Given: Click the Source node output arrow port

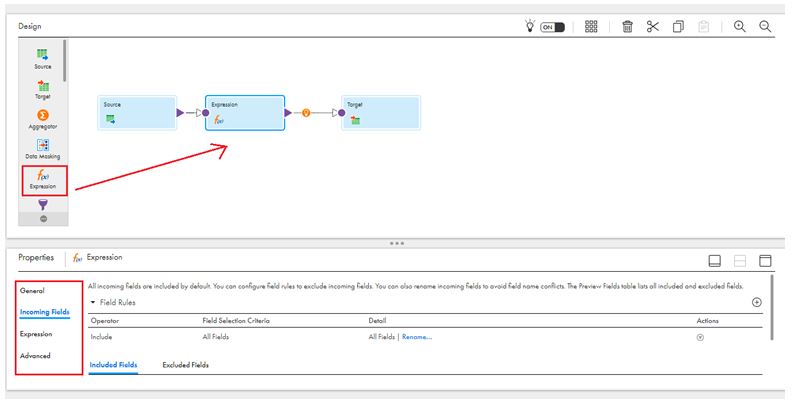Looking at the screenshot, I should point(180,113).
